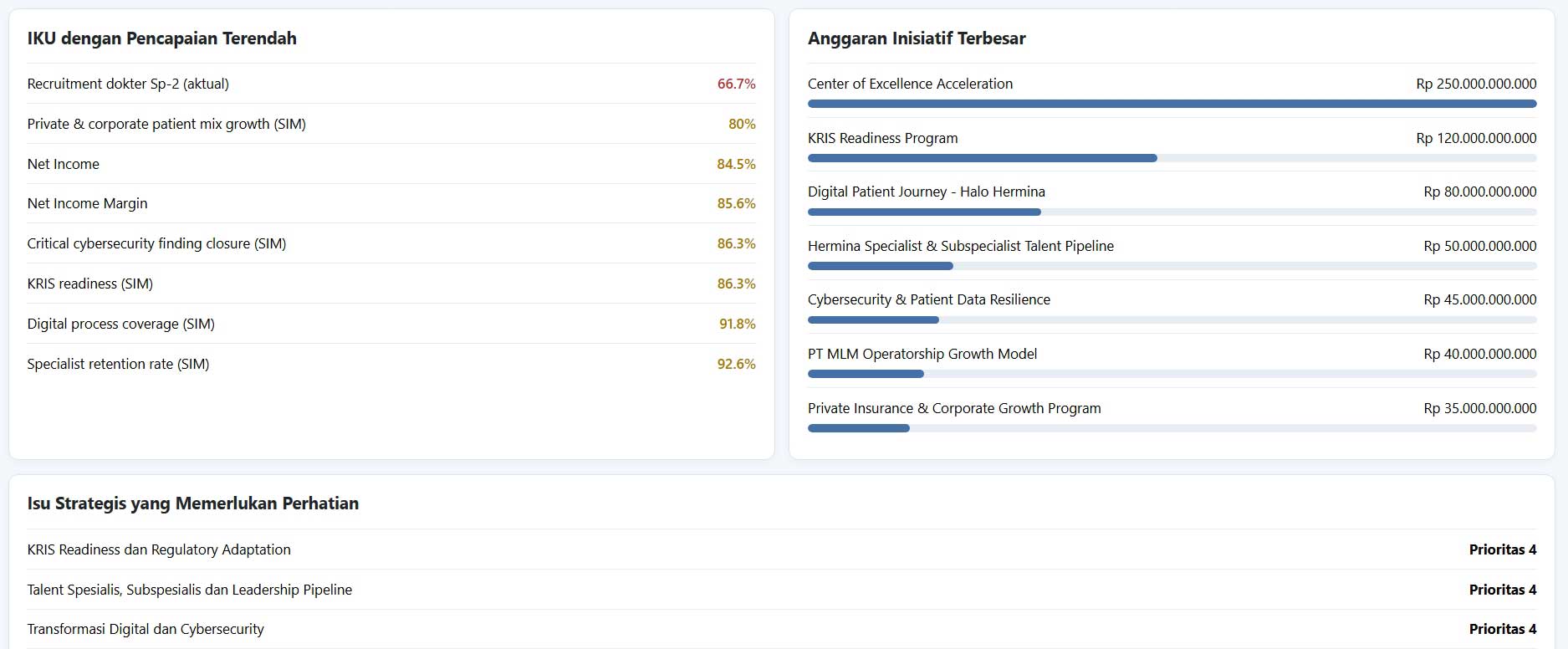
Task: Select the 'KRIS Readiness Program' initiative name
Action: click(x=883, y=138)
